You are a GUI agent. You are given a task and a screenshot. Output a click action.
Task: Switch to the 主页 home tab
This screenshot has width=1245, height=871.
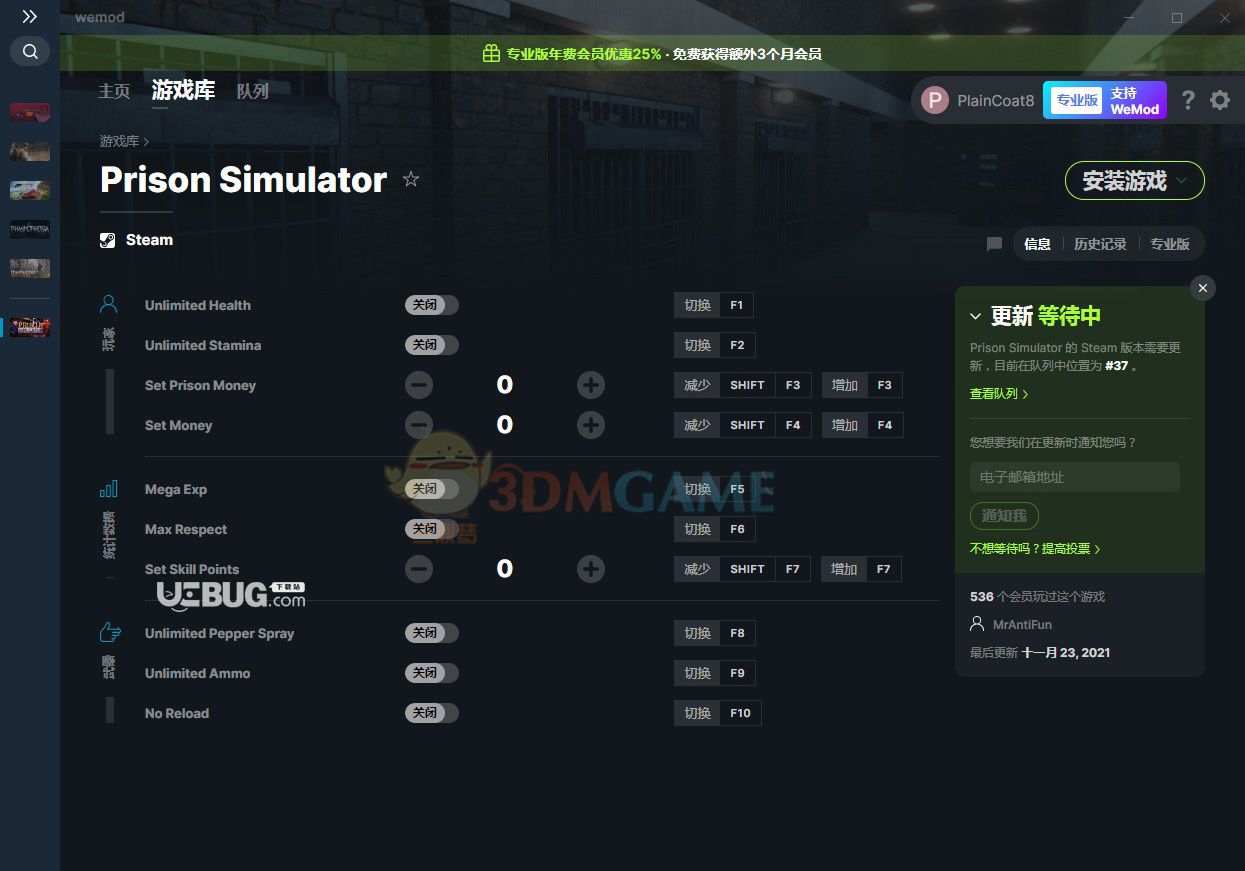coord(114,91)
